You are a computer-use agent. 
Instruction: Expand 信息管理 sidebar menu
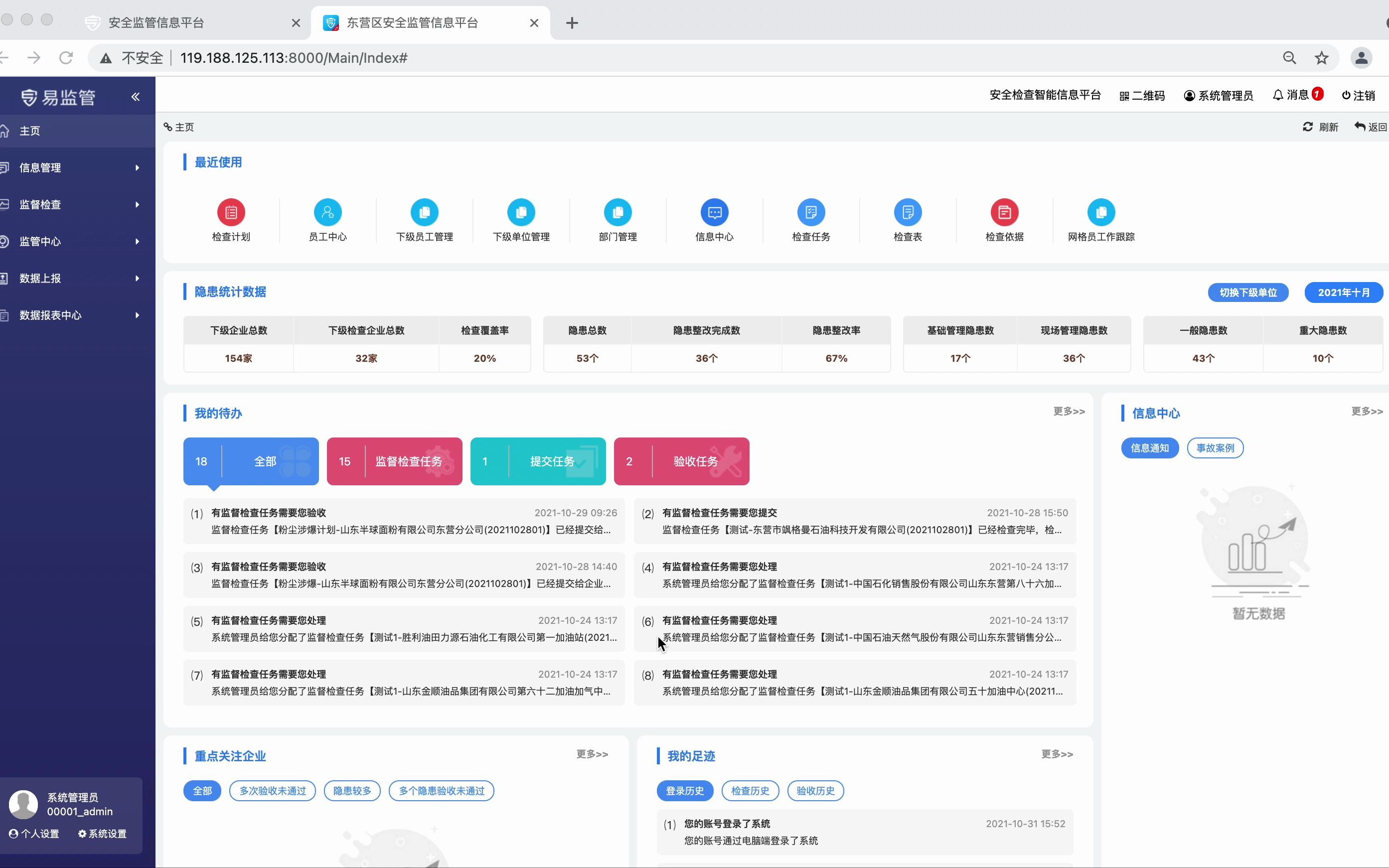75,168
